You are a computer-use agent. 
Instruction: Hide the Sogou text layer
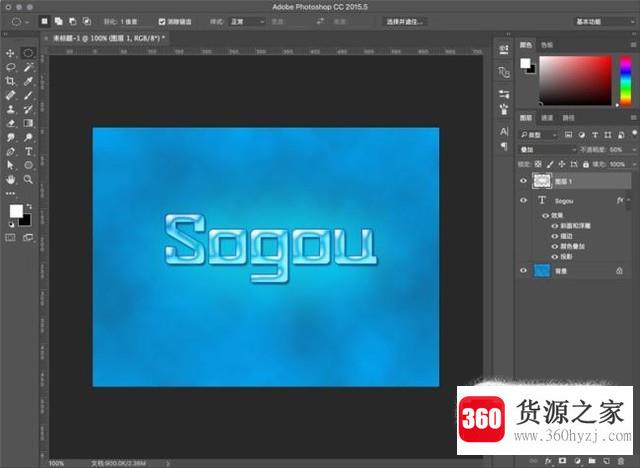(523, 200)
